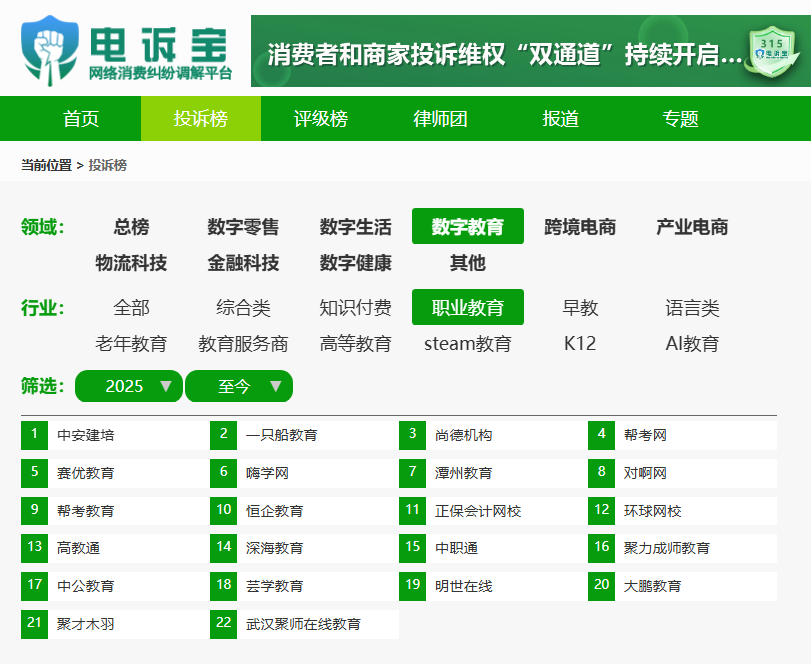Click the 电诉宝 shield fist logo
811x664 pixels.
(x=50, y=51)
